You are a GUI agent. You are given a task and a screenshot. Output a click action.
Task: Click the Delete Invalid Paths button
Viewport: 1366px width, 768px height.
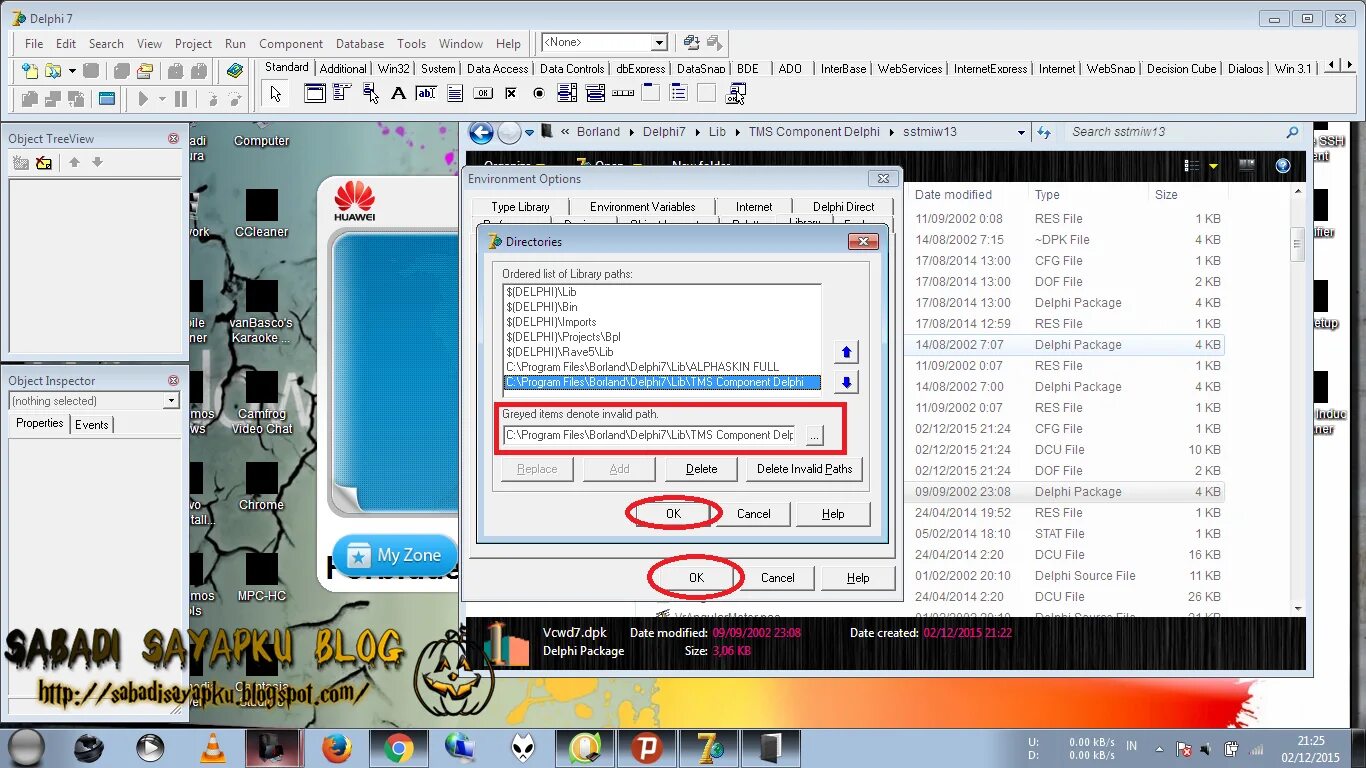click(x=804, y=469)
